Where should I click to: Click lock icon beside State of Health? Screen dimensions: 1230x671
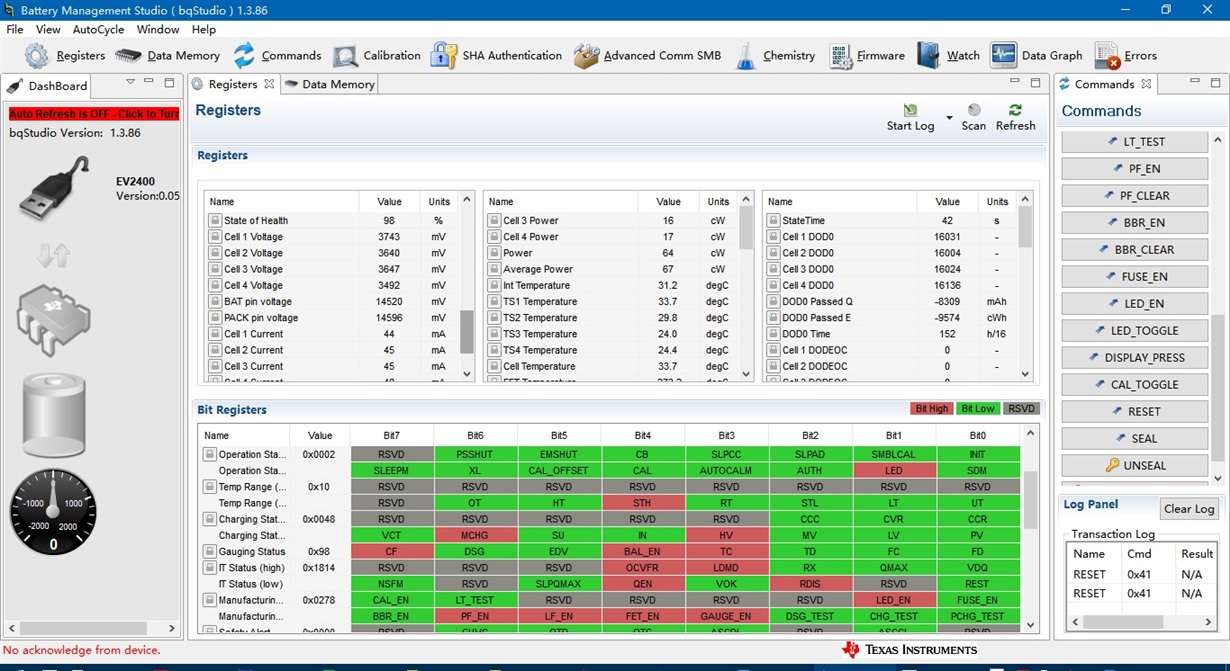[x=214, y=220]
